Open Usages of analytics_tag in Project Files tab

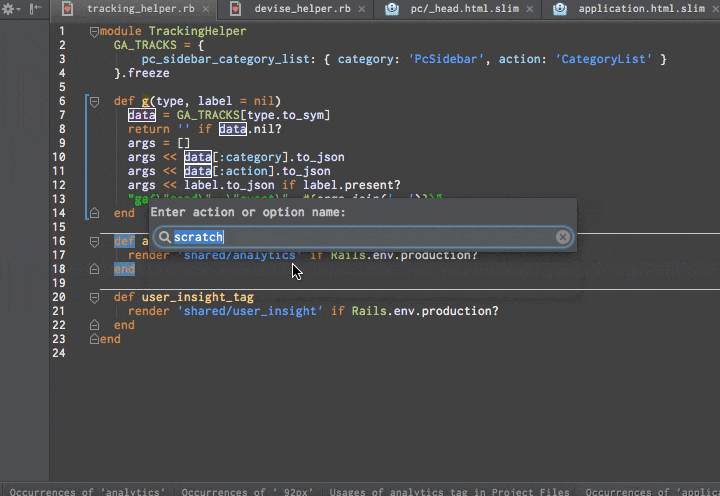(x=449, y=491)
